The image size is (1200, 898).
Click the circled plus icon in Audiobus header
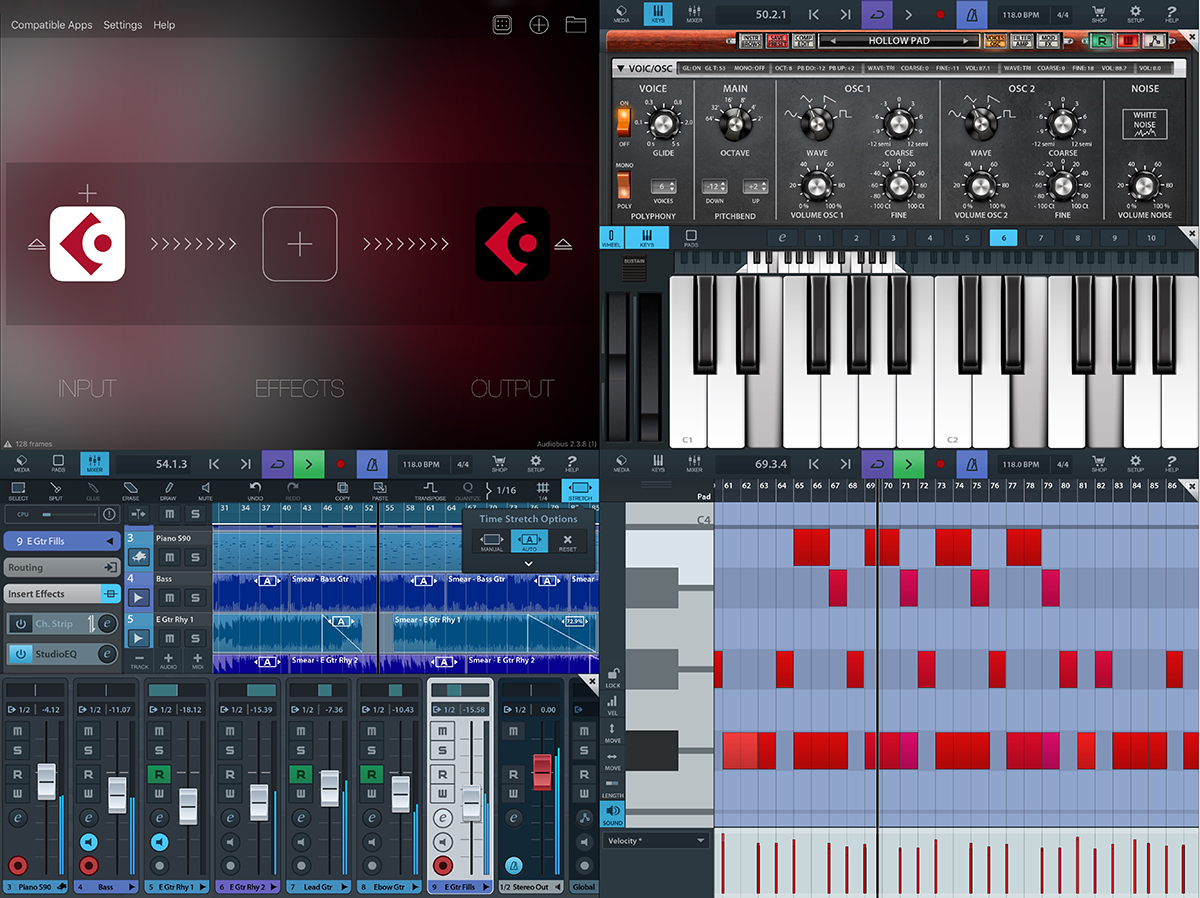pos(539,24)
